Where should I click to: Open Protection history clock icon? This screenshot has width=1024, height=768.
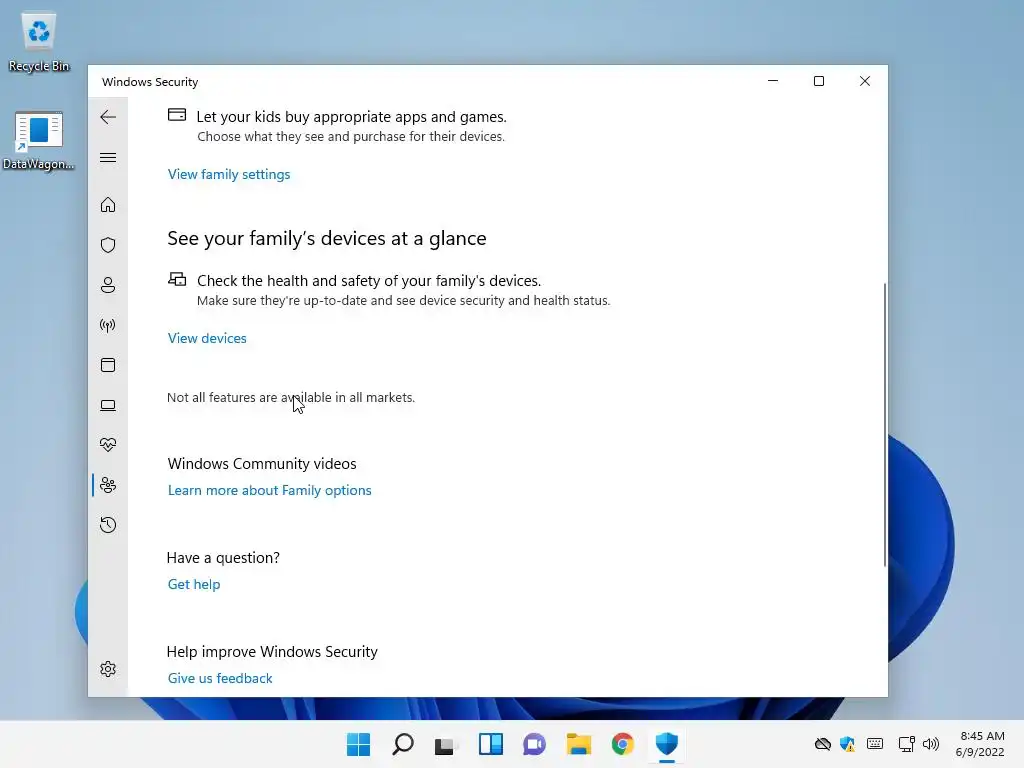(x=108, y=525)
